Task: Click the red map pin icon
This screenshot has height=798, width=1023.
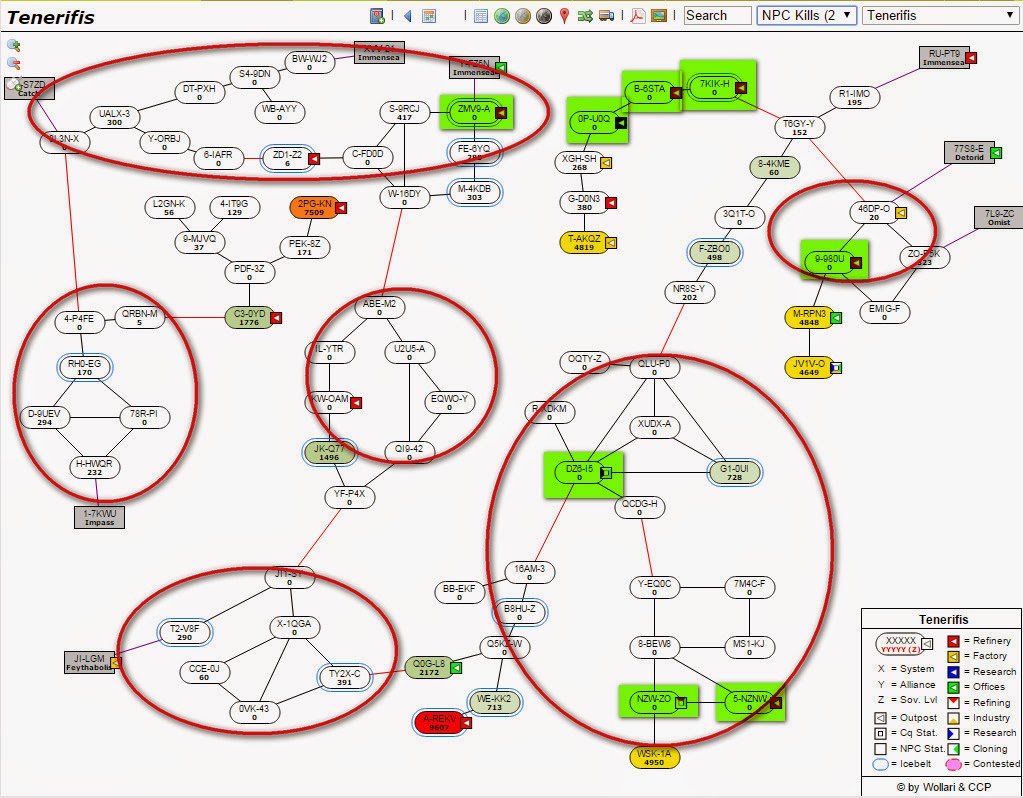Action: click(564, 16)
